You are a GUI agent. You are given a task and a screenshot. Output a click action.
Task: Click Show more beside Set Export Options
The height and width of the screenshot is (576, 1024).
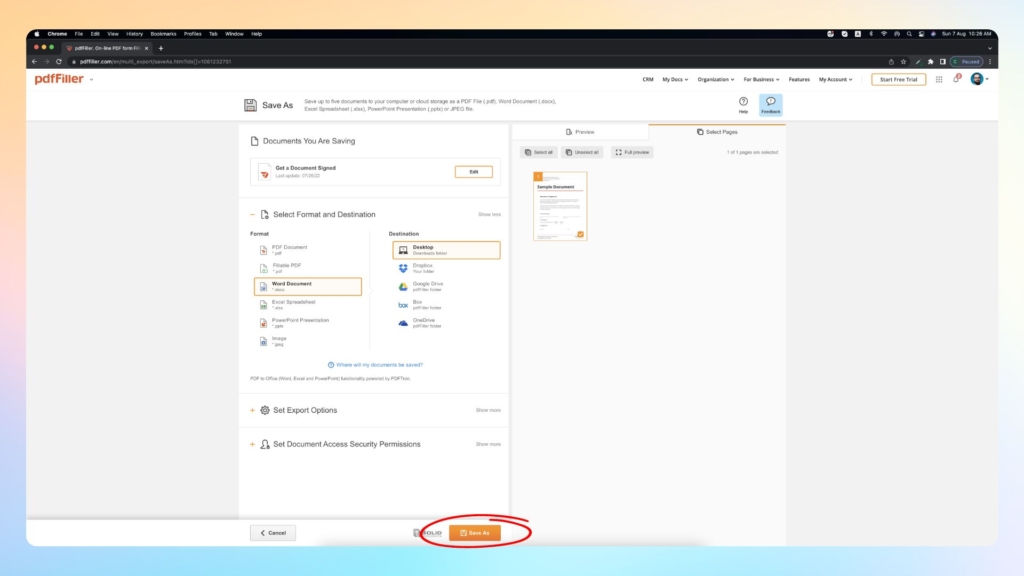tap(488, 410)
